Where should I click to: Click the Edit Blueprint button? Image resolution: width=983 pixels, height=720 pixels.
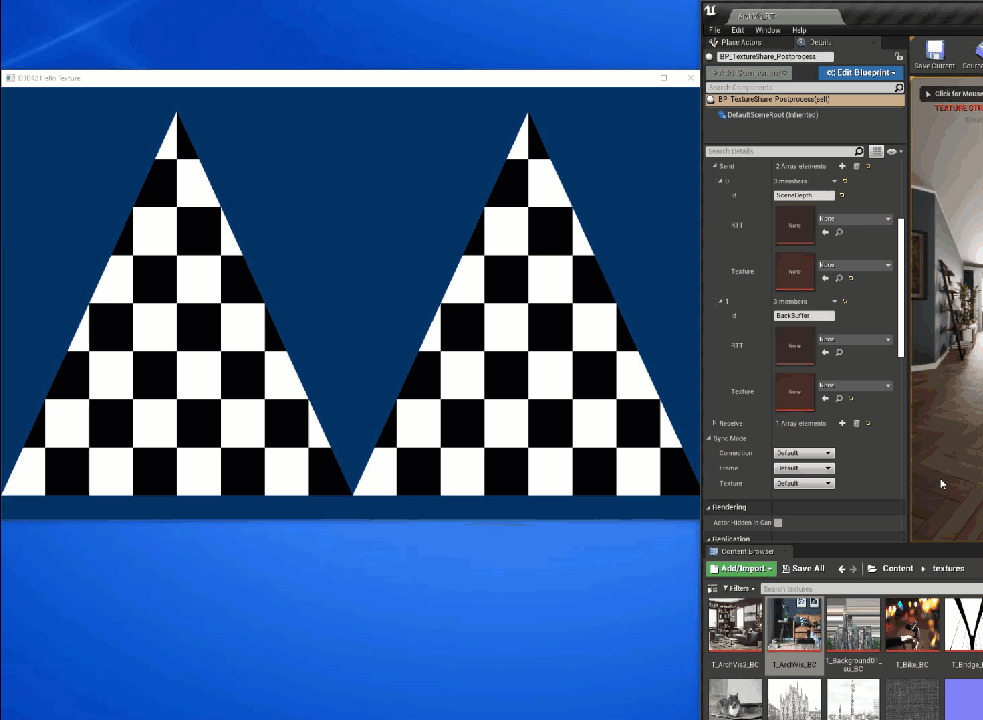[x=860, y=73]
